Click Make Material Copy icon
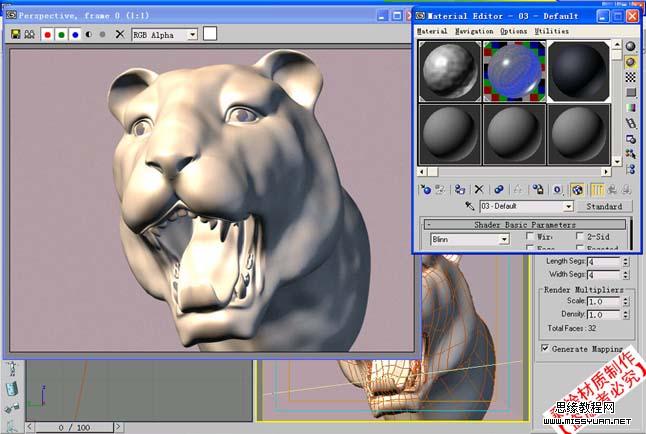The height and width of the screenshot is (434, 646). pos(499,190)
